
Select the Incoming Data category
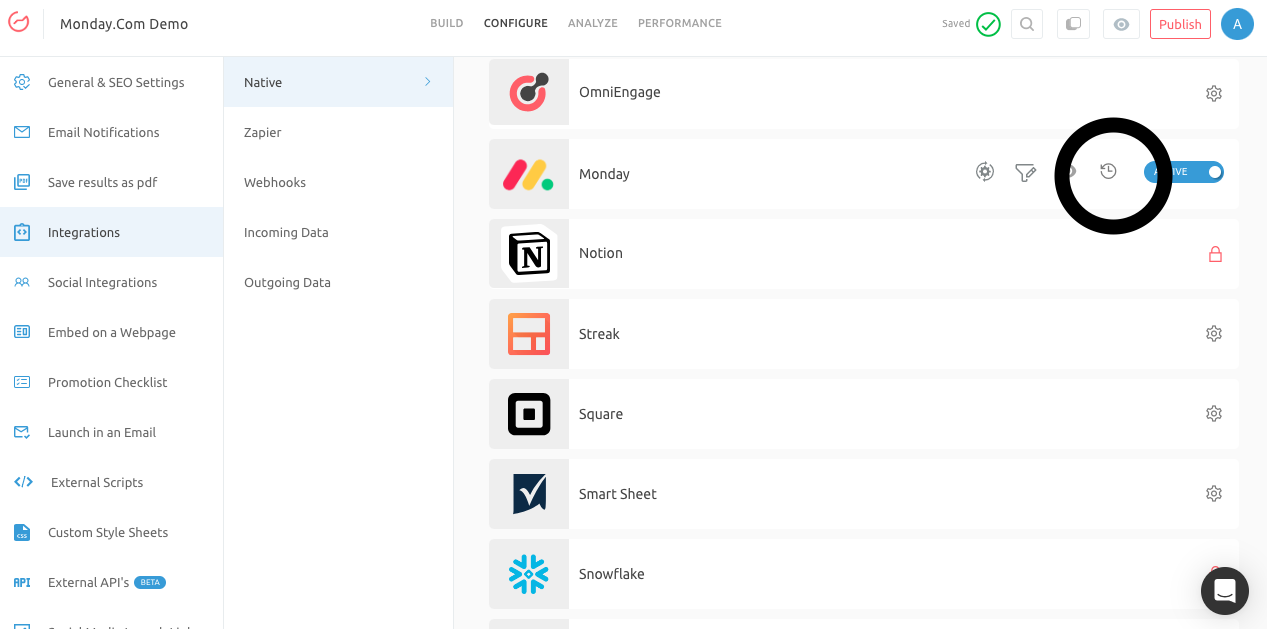tap(338, 232)
